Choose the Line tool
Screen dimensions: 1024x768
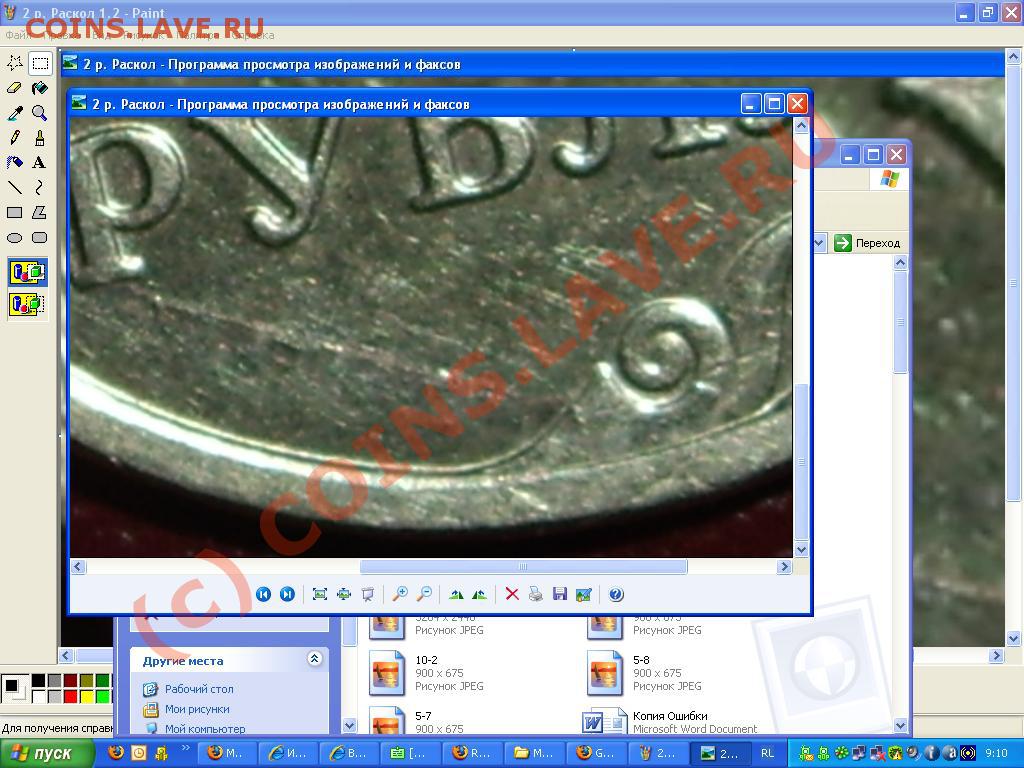pyautogui.click(x=14, y=187)
